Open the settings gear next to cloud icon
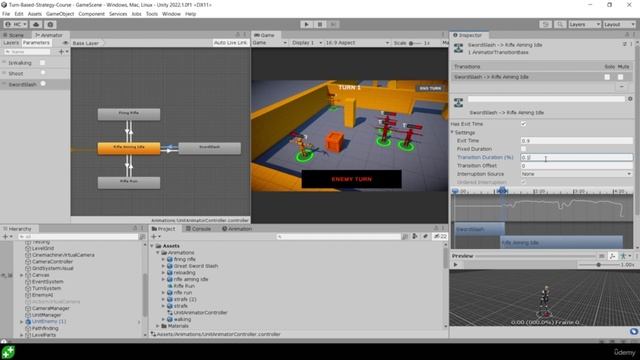 click(x=50, y=24)
